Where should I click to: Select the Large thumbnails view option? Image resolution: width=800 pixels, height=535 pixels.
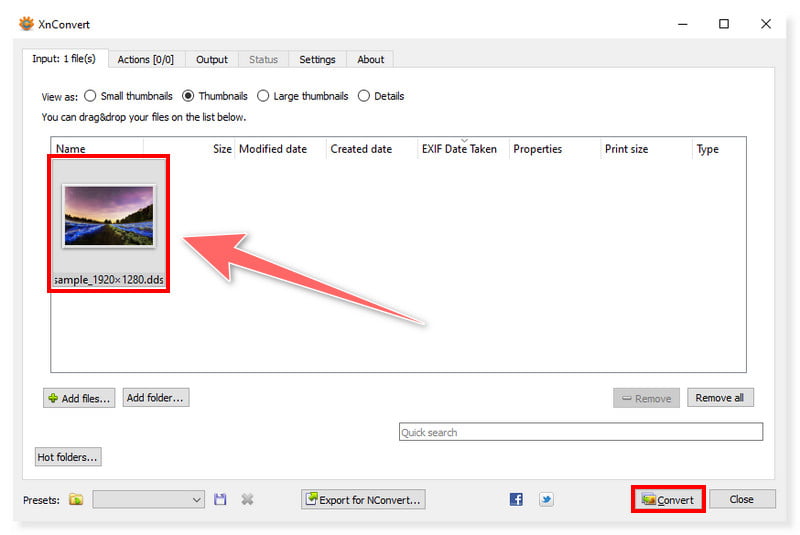263,96
